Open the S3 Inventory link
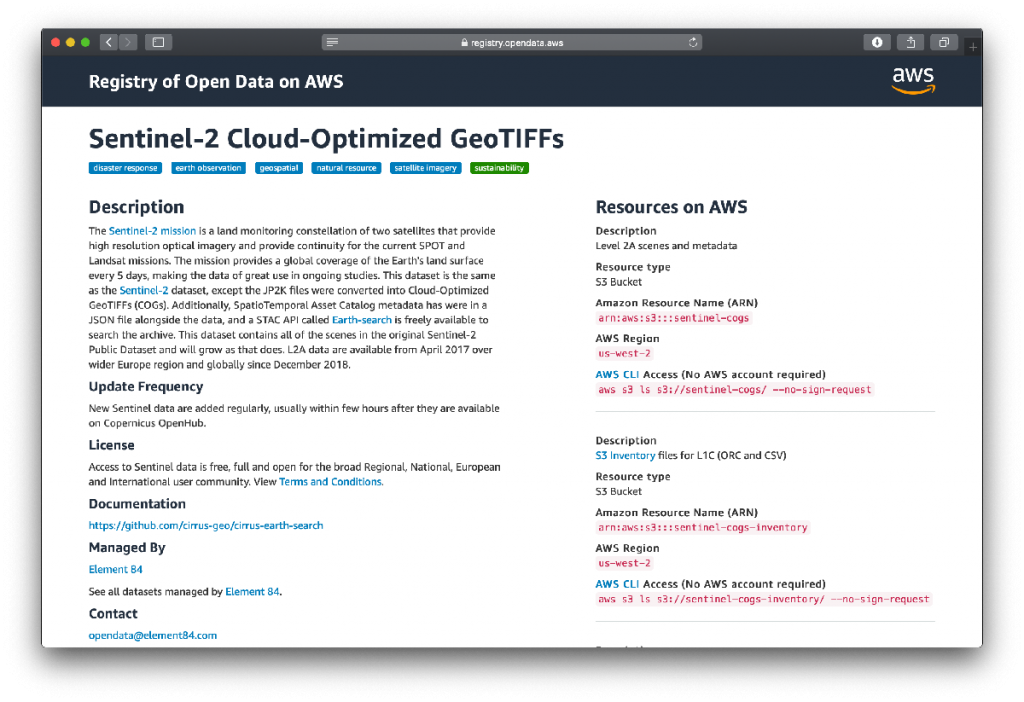 tap(624, 455)
